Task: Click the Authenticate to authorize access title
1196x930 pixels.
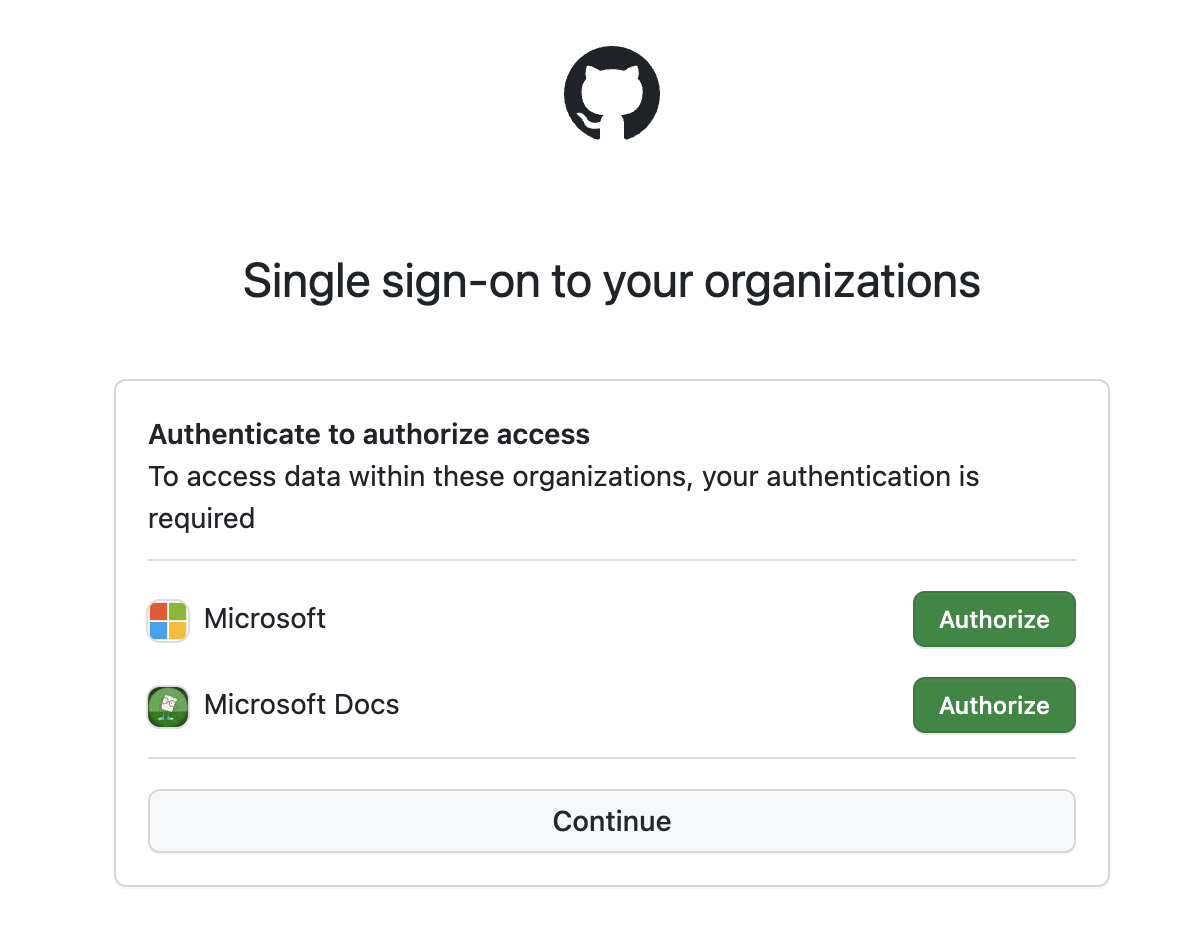Action: (368, 434)
